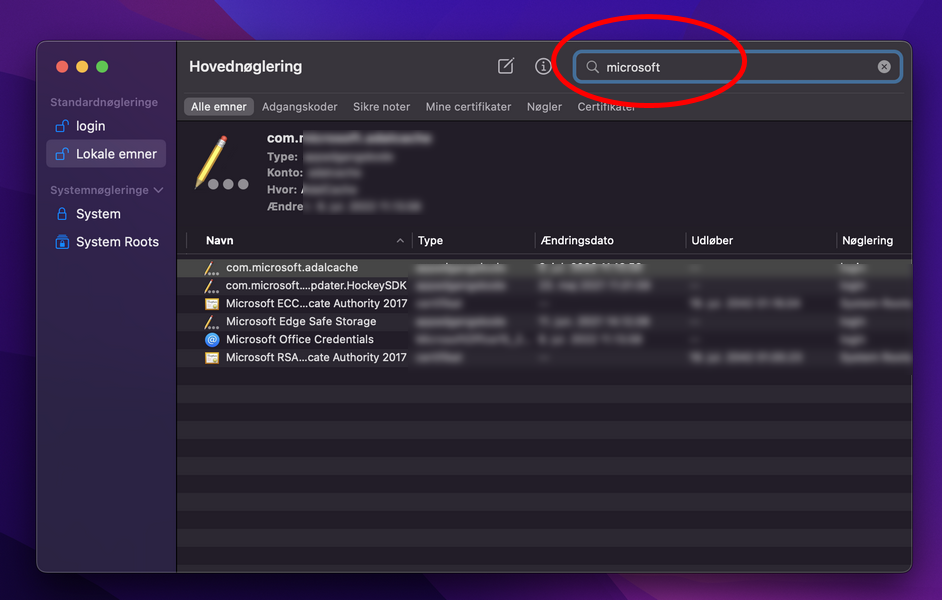942x600 pixels.
Task: Select Microsoft ECC...cate Authority 2017 row
Action: (544, 303)
